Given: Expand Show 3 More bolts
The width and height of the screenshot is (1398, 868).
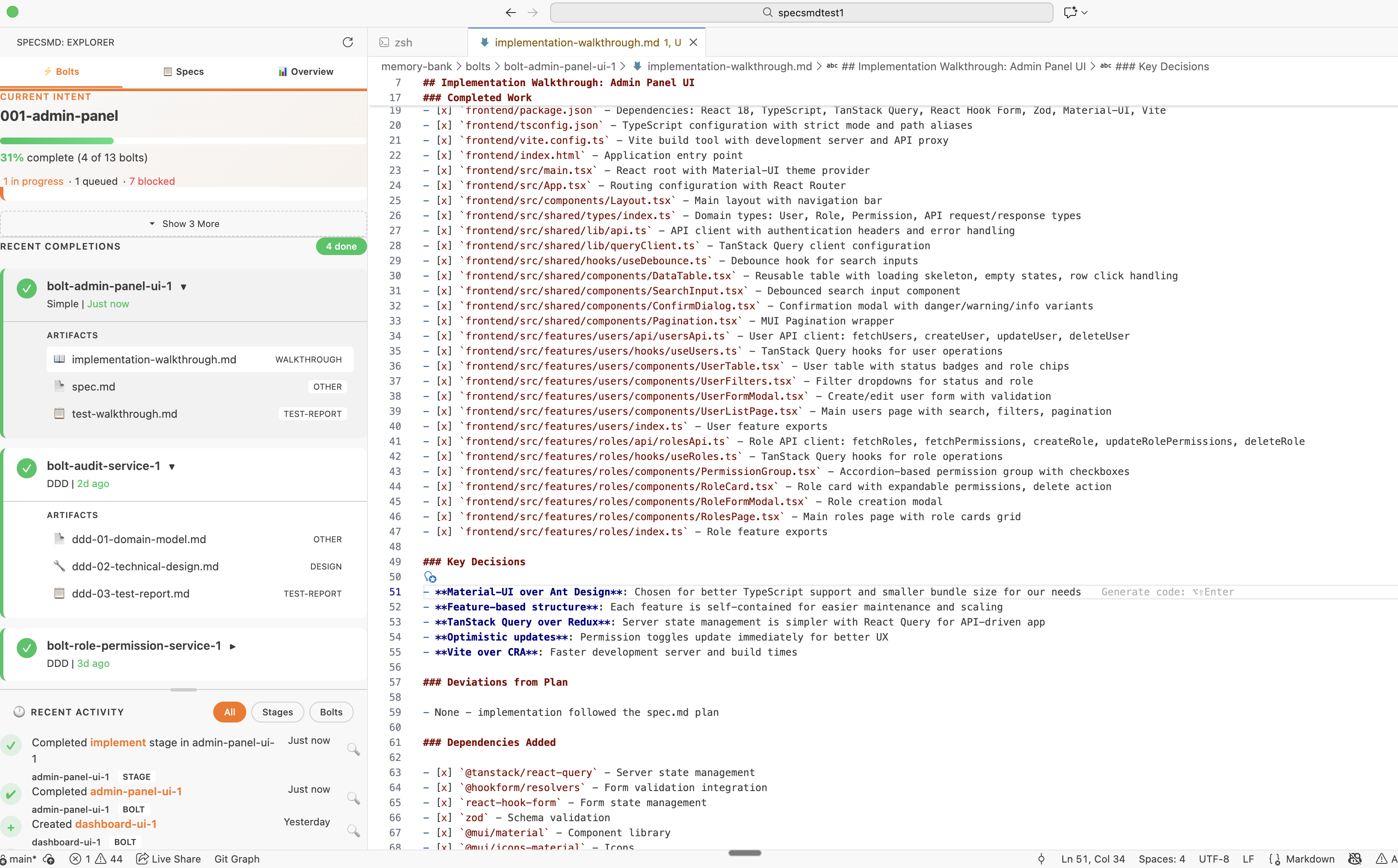Looking at the screenshot, I should pyautogui.click(x=184, y=224).
